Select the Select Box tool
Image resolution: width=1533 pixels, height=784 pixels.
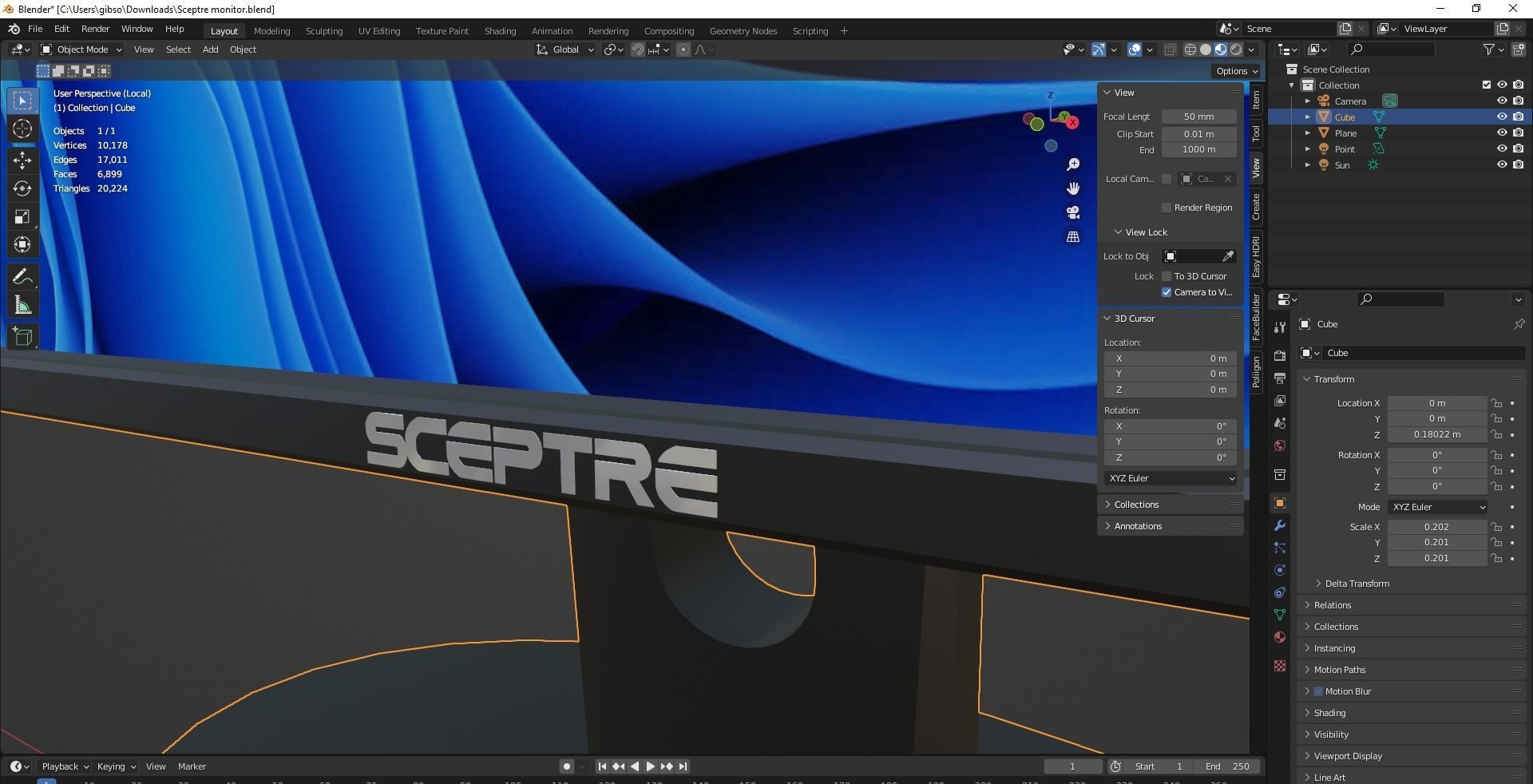(x=22, y=101)
